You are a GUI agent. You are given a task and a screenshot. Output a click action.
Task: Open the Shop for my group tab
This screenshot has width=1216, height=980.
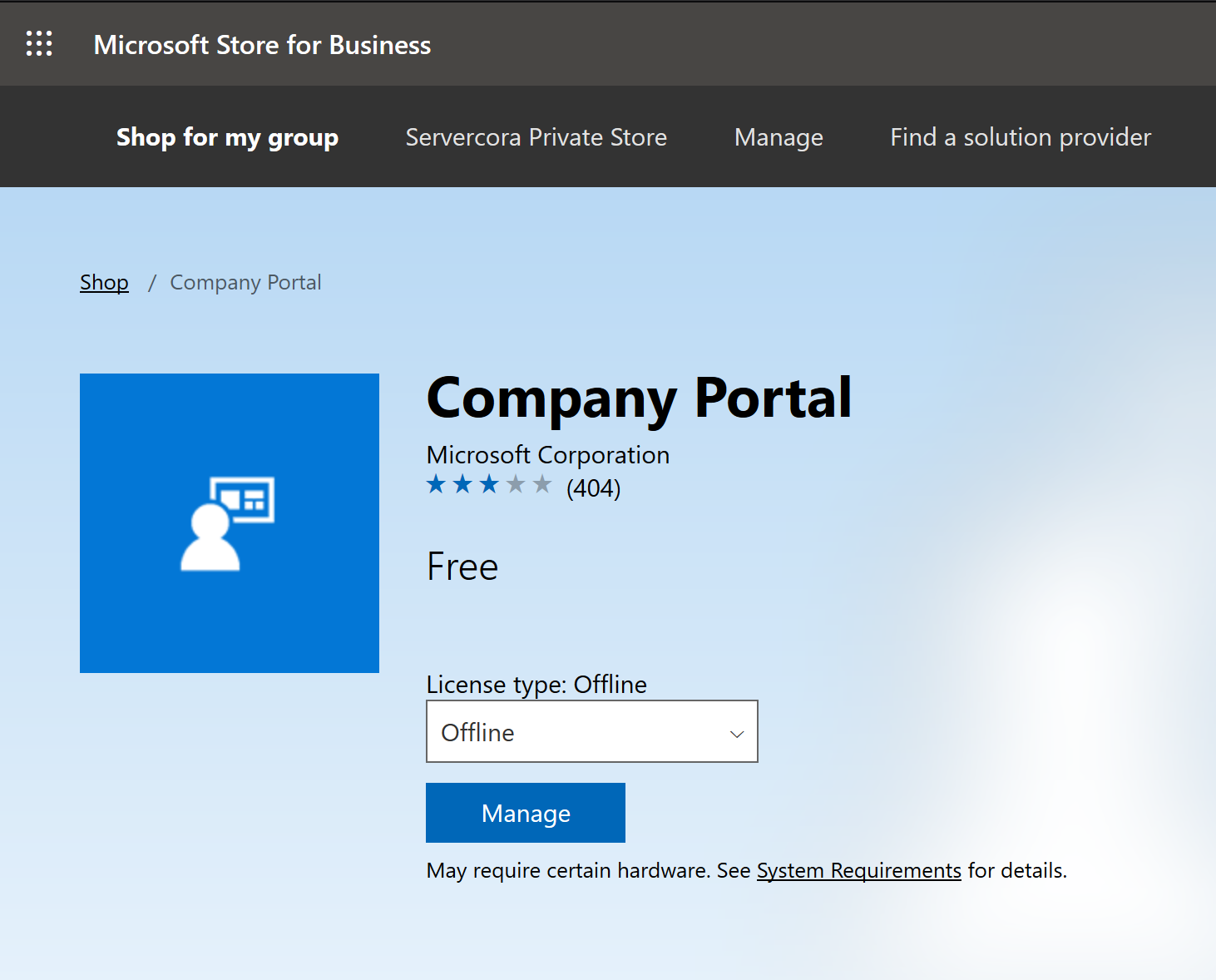tap(227, 137)
